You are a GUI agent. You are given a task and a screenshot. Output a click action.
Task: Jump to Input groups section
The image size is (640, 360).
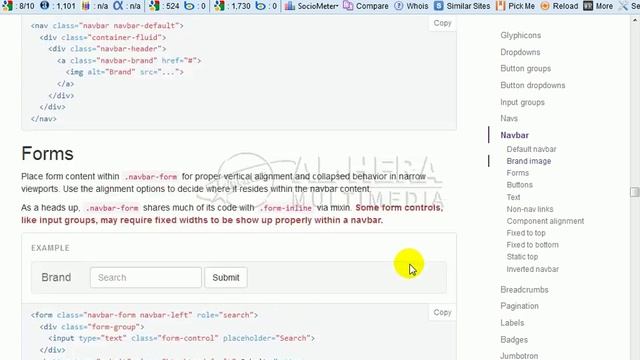(x=522, y=102)
